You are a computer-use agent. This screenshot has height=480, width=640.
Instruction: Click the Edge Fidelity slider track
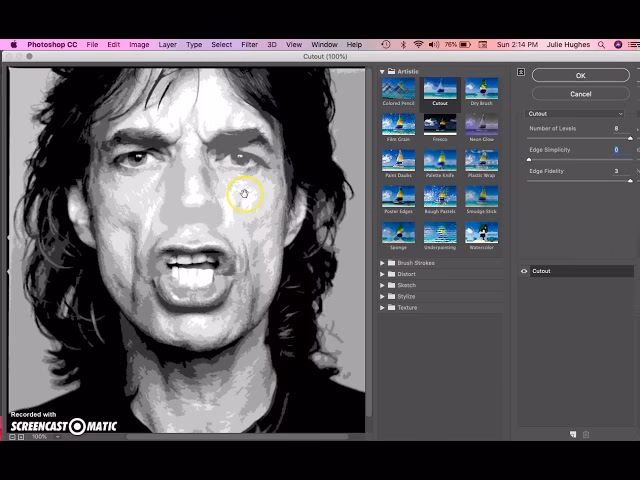coord(580,181)
